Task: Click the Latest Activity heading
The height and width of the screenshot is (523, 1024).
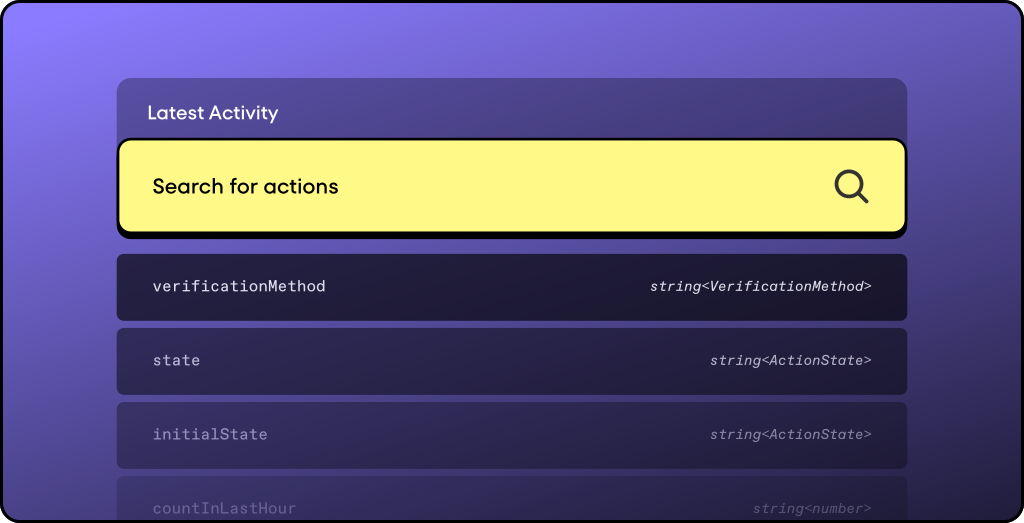Action: (x=213, y=113)
